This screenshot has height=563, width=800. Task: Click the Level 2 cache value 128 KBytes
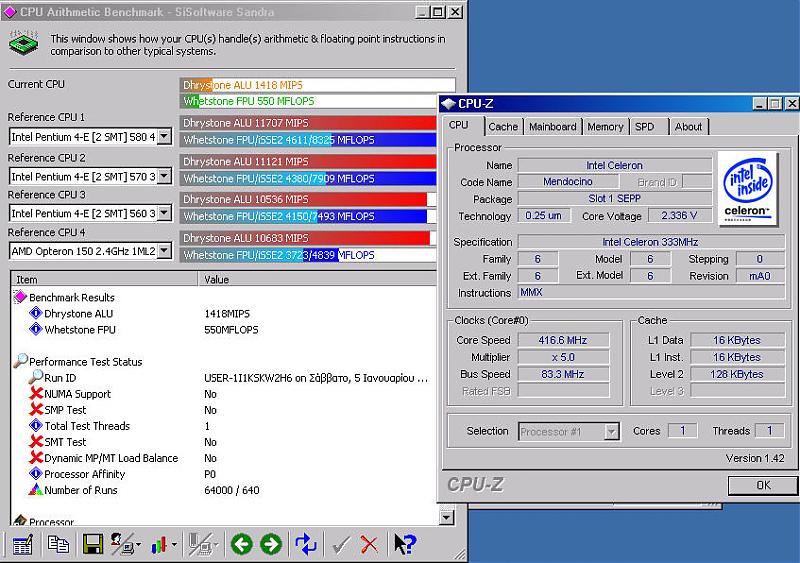point(737,374)
